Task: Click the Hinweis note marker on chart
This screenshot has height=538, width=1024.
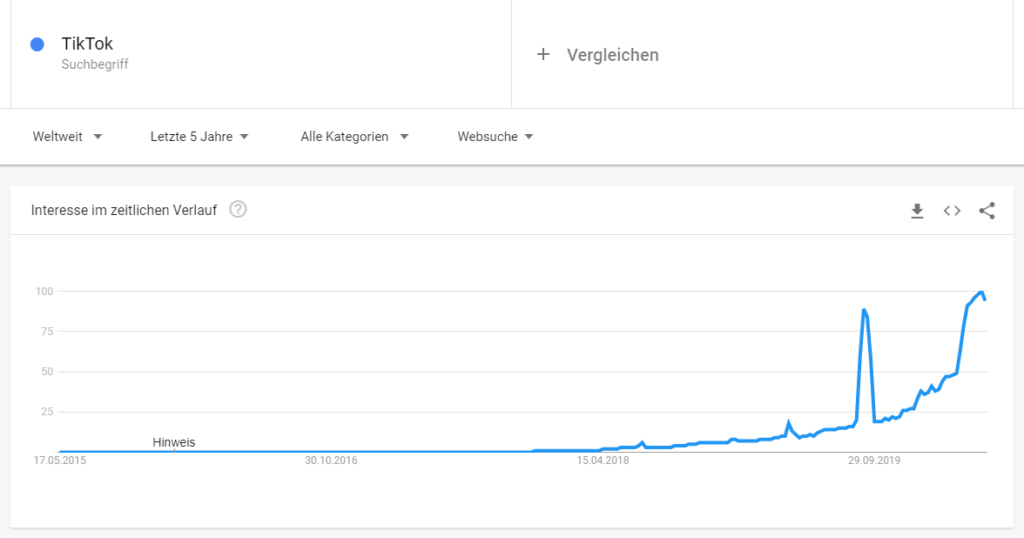Action: 174,442
